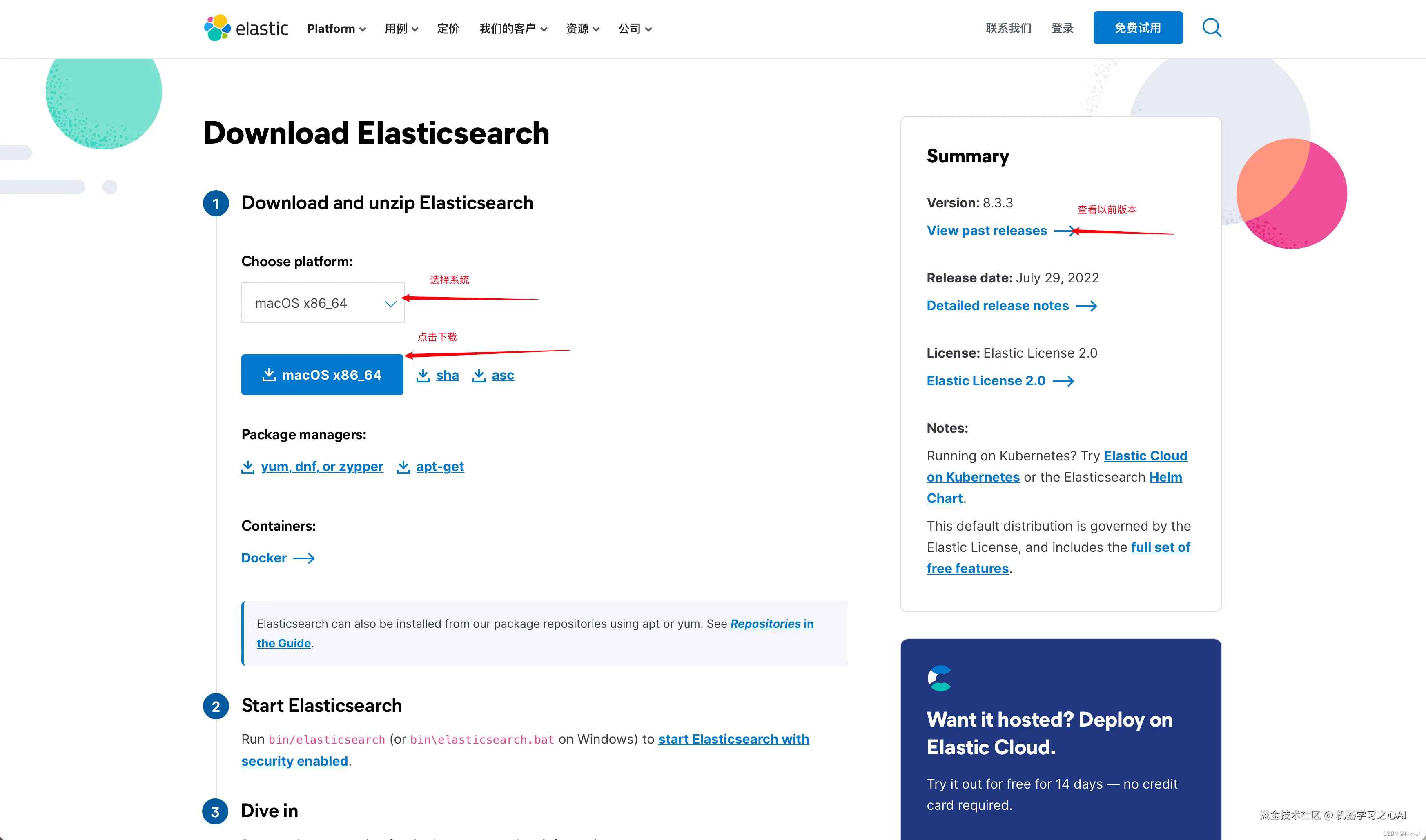Open View past releases link

987,230
